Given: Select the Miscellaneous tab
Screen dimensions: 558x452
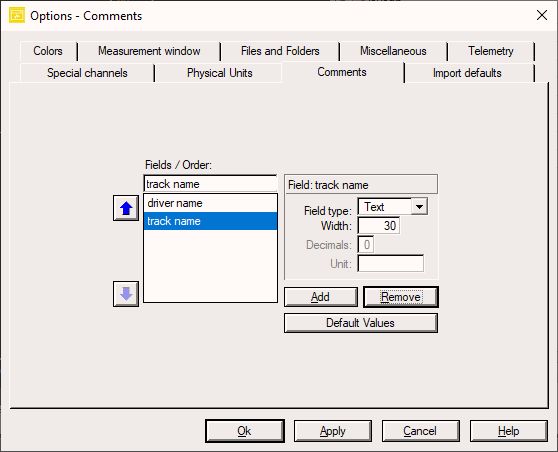Looking at the screenshot, I should [393, 51].
